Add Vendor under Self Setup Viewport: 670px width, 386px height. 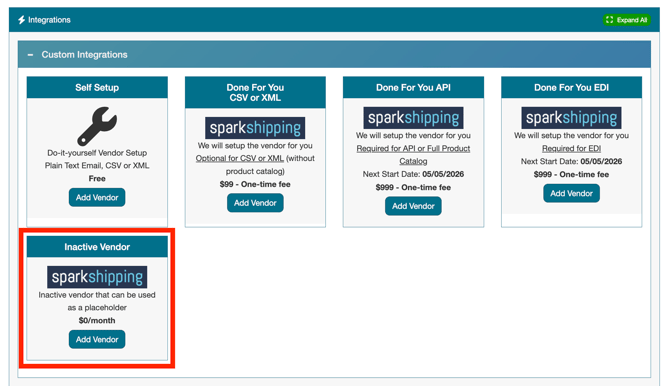pyautogui.click(x=97, y=197)
